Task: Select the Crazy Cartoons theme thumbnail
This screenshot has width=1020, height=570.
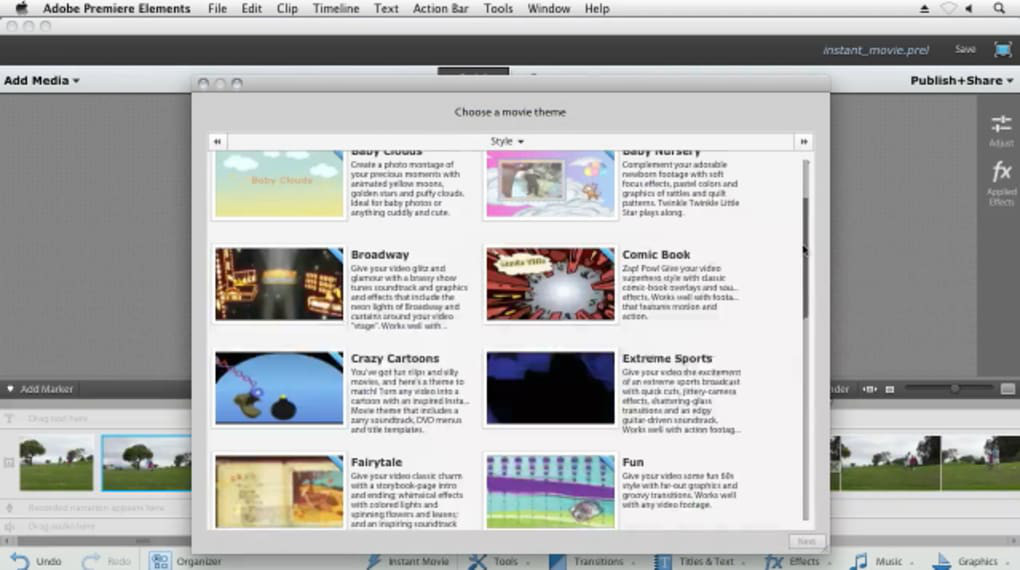Action: (279, 388)
